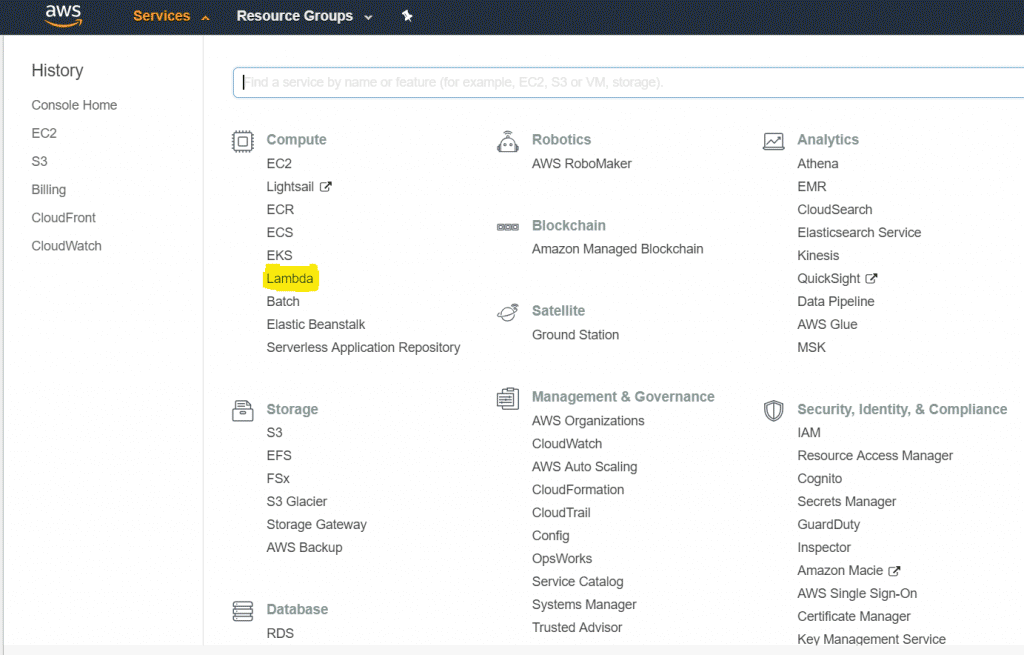Click the Security, Identity & Compliance shield icon

[773, 410]
